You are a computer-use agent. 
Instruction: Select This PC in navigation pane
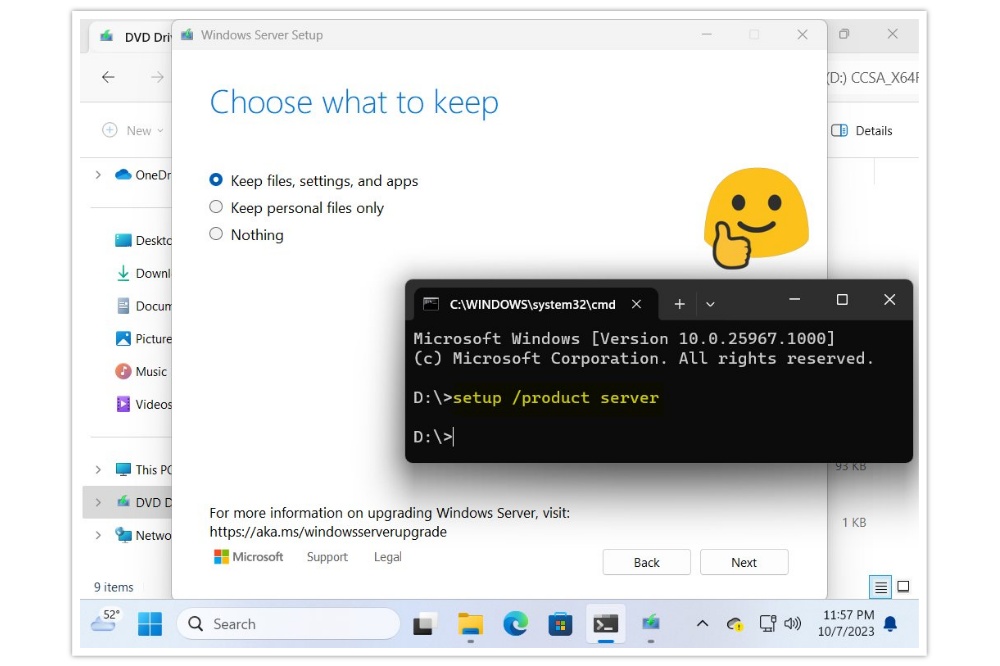coord(143,470)
